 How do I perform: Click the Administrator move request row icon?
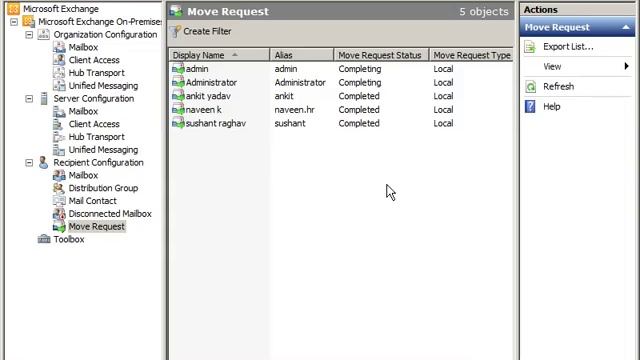click(178, 82)
